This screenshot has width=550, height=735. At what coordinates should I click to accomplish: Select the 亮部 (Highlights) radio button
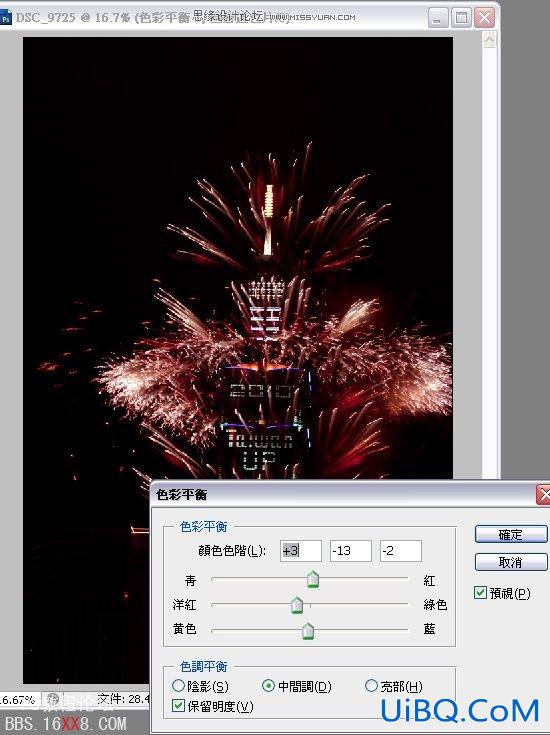pyautogui.click(x=370, y=686)
